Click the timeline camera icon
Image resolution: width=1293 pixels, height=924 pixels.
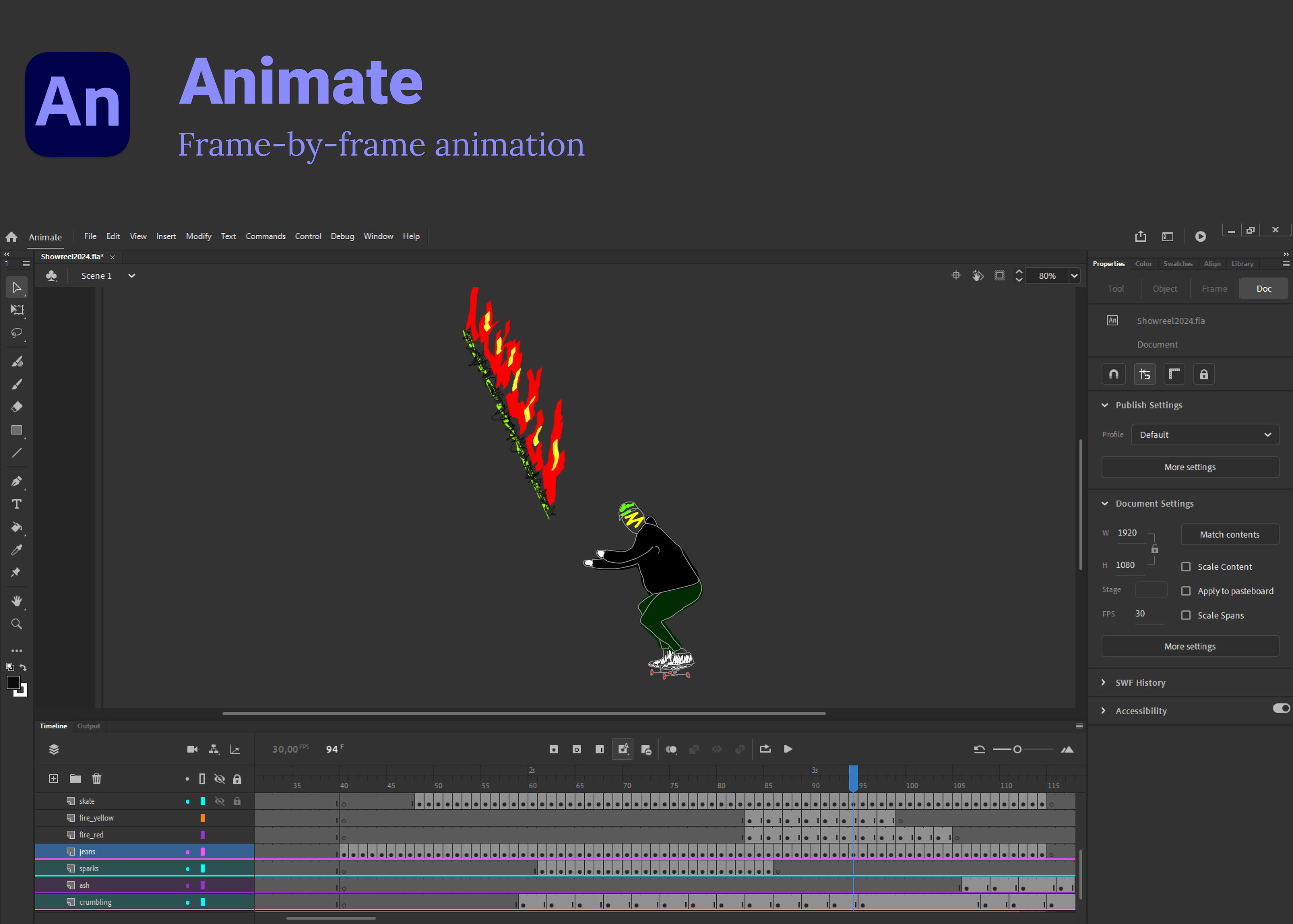coord(192,749)
